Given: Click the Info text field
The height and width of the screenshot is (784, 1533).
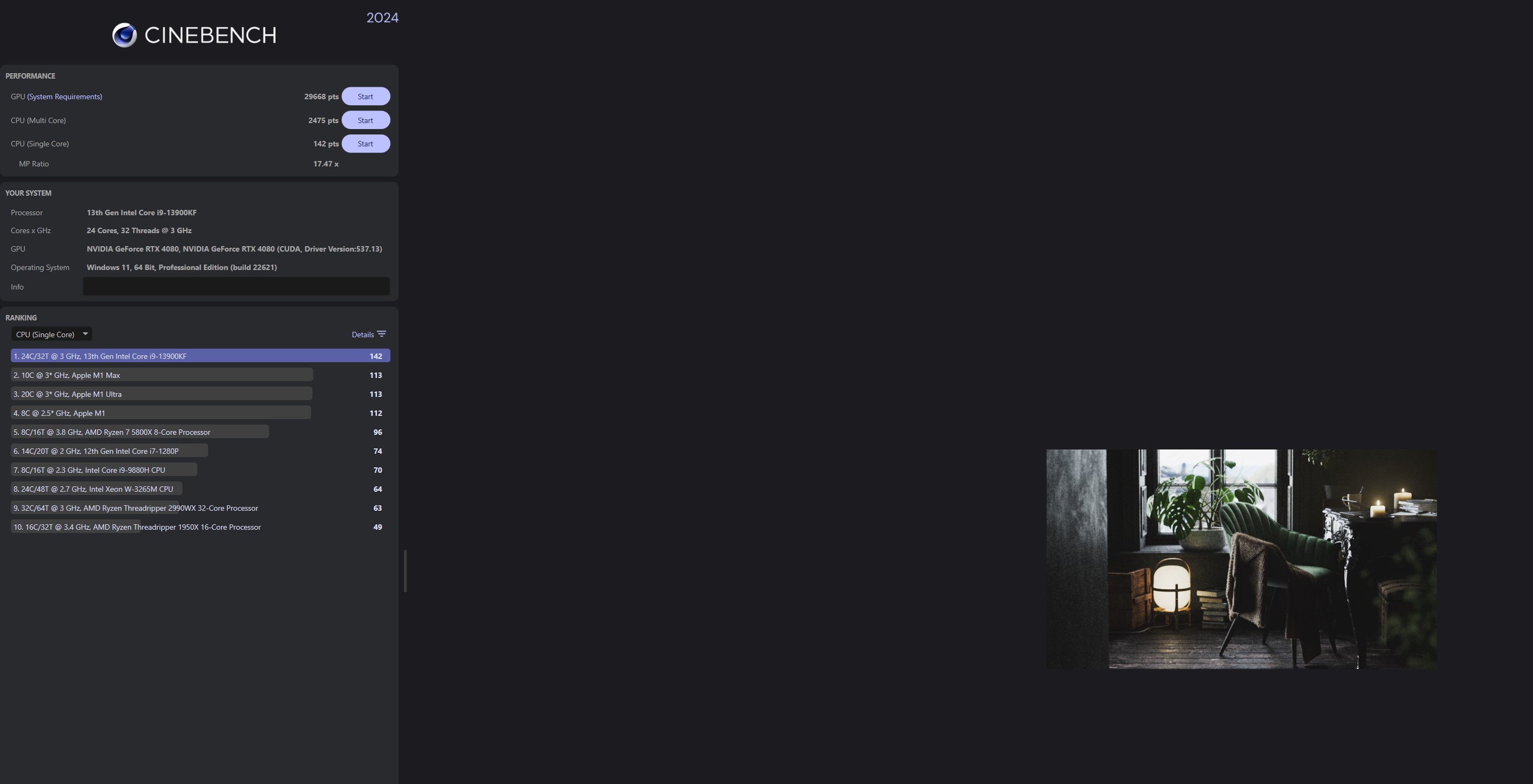Looking at the screenshot, I should point(236,287).
